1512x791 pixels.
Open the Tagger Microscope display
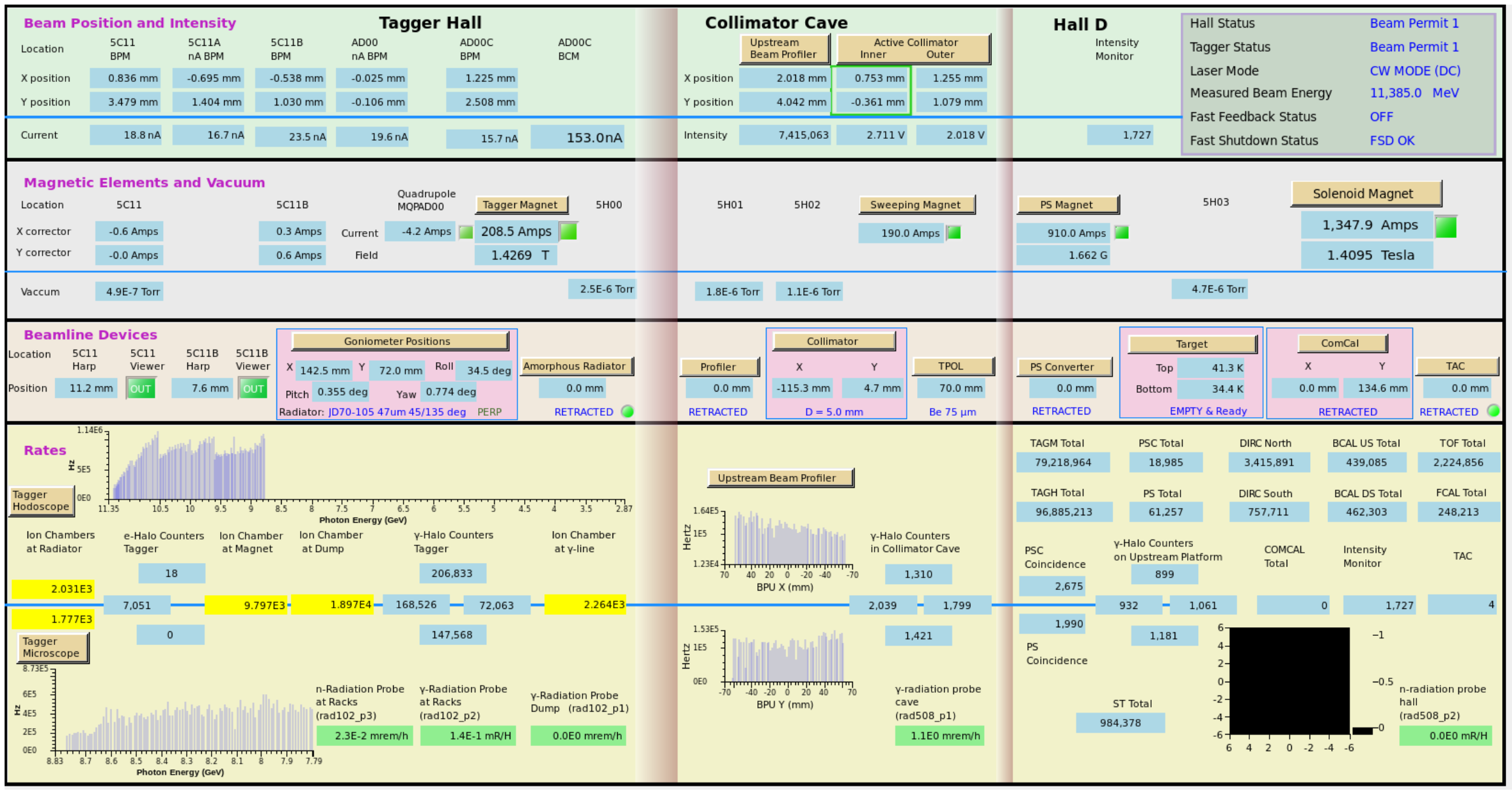[52, 648]
